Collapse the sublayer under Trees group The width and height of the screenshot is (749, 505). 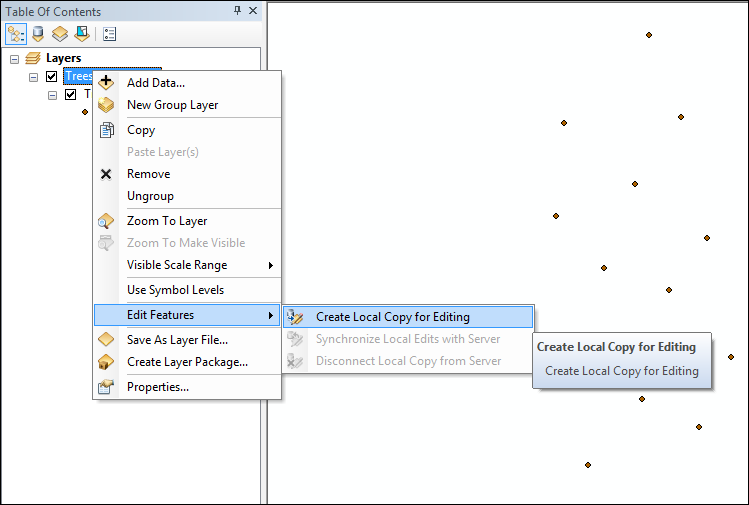pyautogui.click(x=53, y=96)
